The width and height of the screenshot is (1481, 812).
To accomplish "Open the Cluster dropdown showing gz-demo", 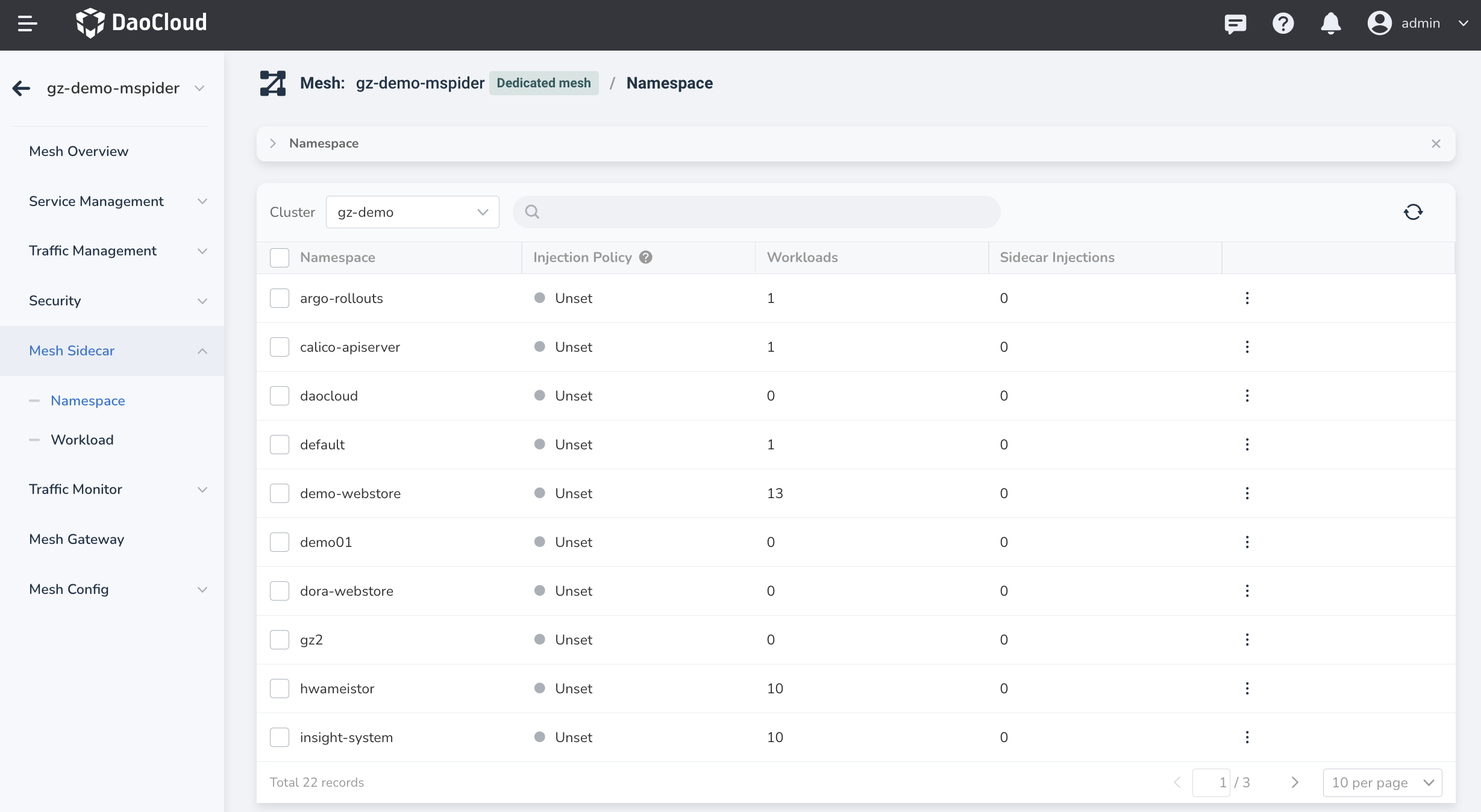I will pos(412,212).
